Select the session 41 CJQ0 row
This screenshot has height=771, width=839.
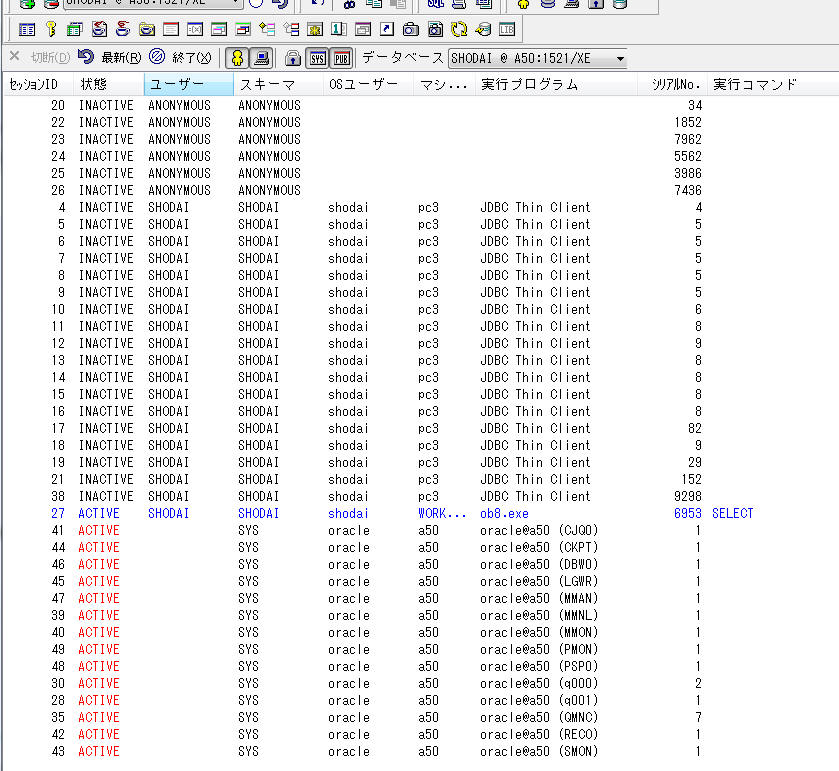tap(300, 530)
